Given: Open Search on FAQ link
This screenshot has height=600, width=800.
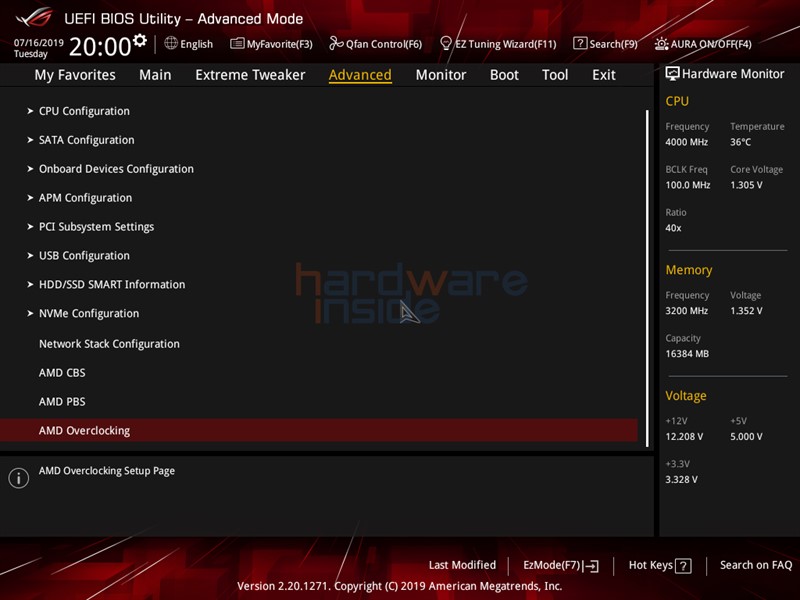Looking at the screenshot, I should point(756,565).
